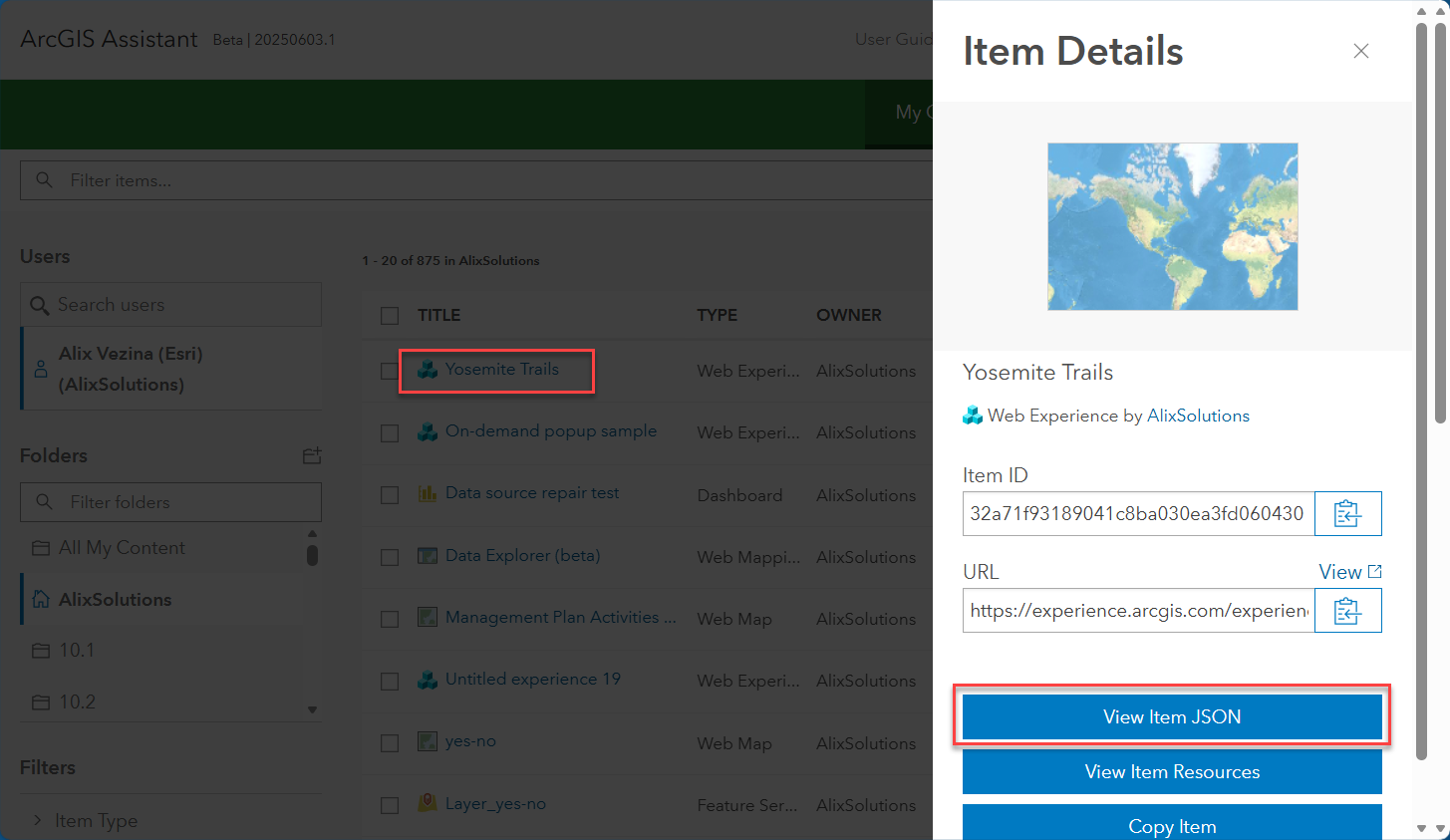Open the View link for the URL
Image resolution: width=1450 pixels, height=840 pixels.
click(x=1349, y=572)
